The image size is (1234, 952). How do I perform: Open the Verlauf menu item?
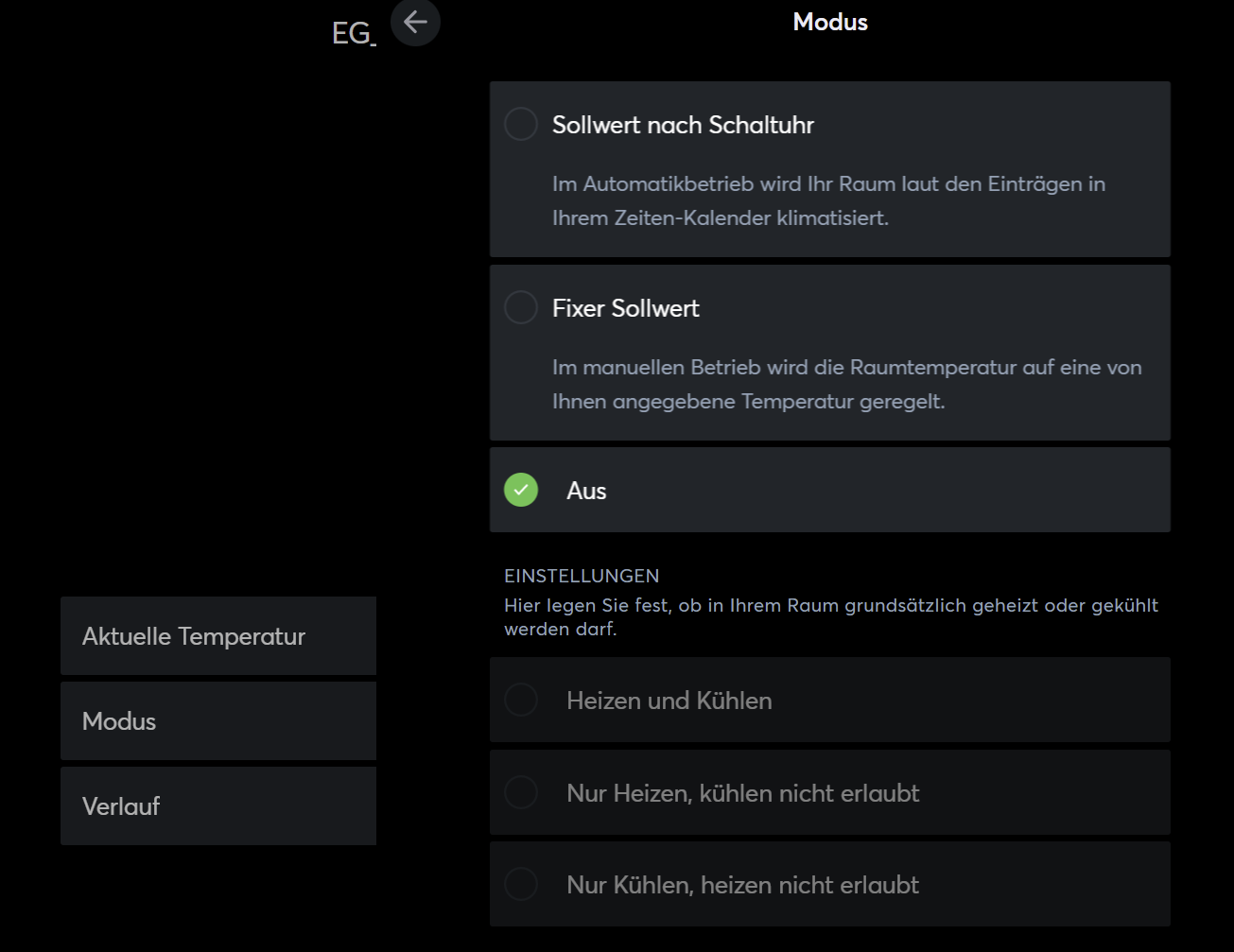click(218, 806)
